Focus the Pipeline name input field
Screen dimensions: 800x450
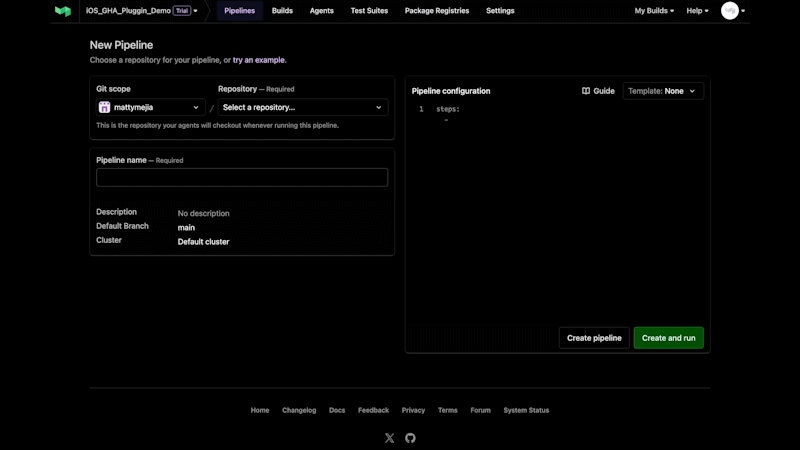(x=242, y=178)
